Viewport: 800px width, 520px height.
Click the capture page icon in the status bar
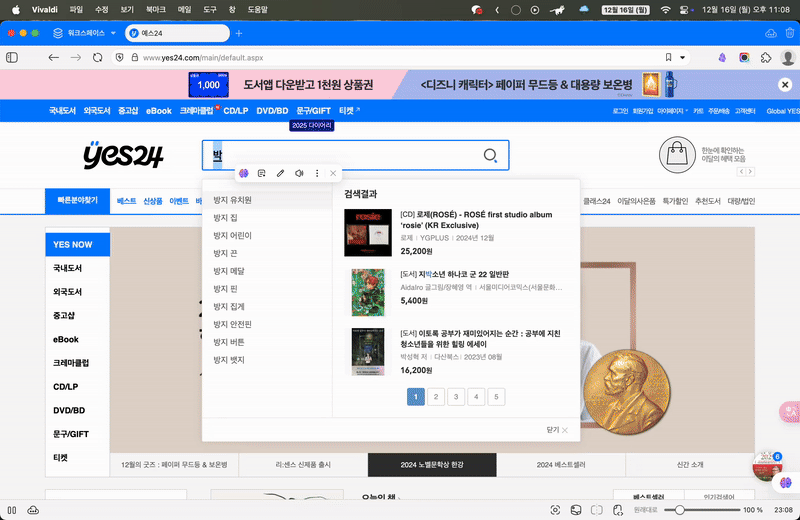[555, 510]
